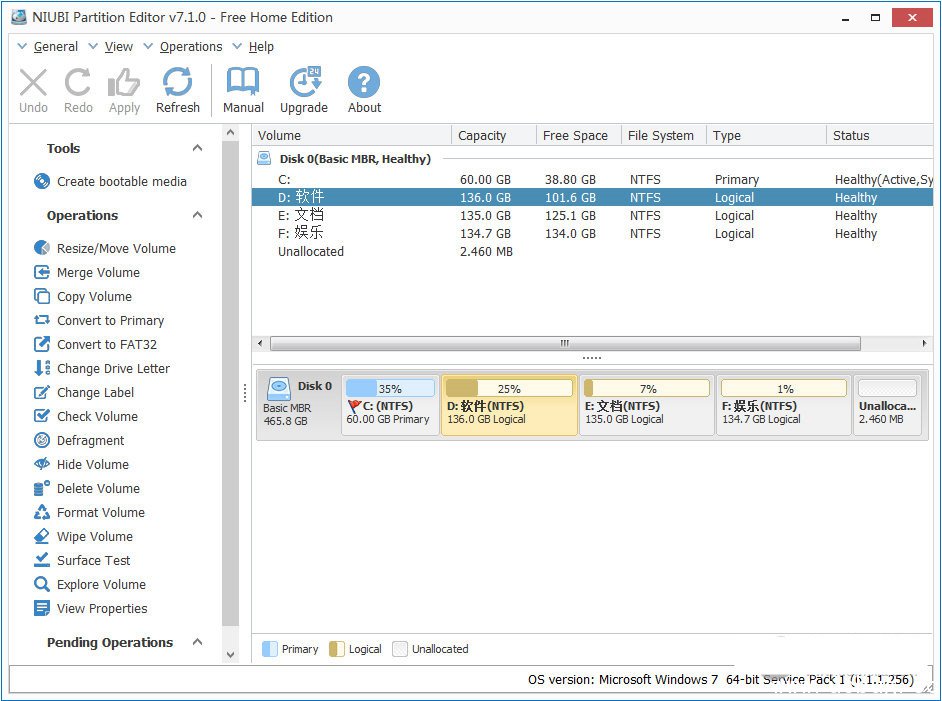
Task: Select the E: partition usage bar
Action: pyautogui.click(x=646, y=389)
